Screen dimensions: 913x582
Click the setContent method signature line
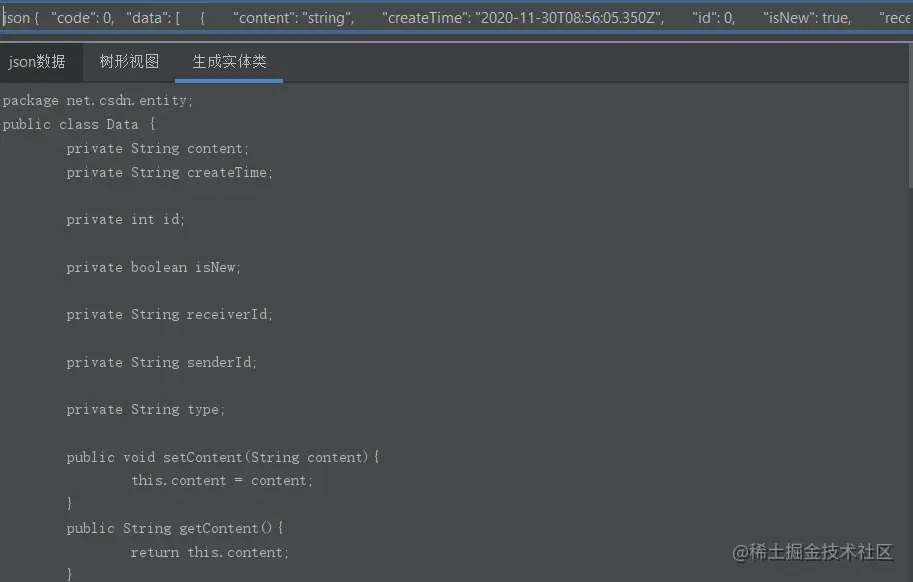click(223, 457)
